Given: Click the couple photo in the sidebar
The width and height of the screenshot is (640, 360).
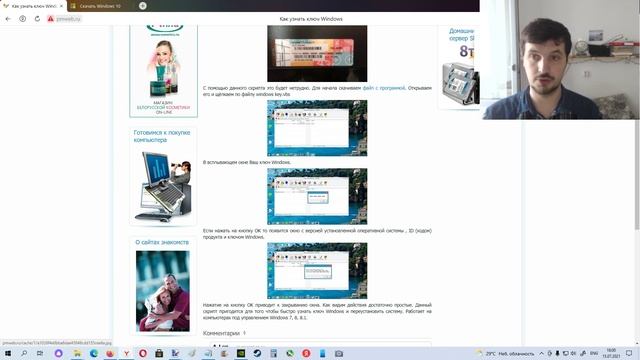Looking at the screenshot, I should click(x=162, y=291).
